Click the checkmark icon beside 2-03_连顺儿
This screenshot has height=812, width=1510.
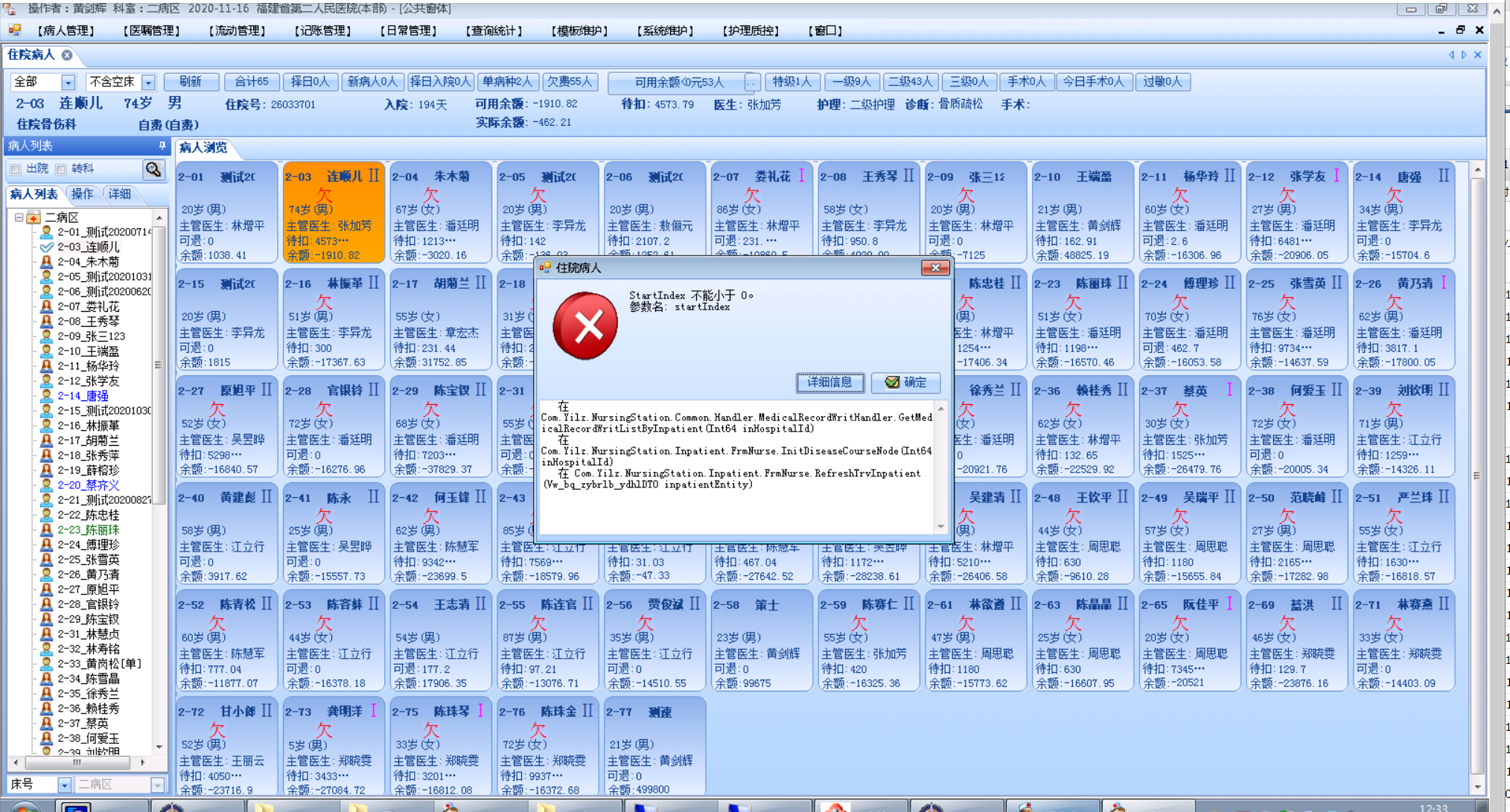(x=46, y=247)
